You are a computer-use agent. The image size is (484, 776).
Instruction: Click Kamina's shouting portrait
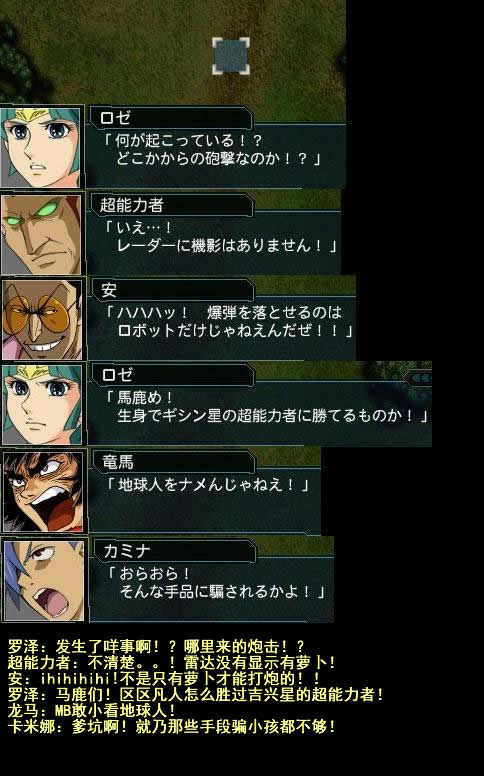45,580
